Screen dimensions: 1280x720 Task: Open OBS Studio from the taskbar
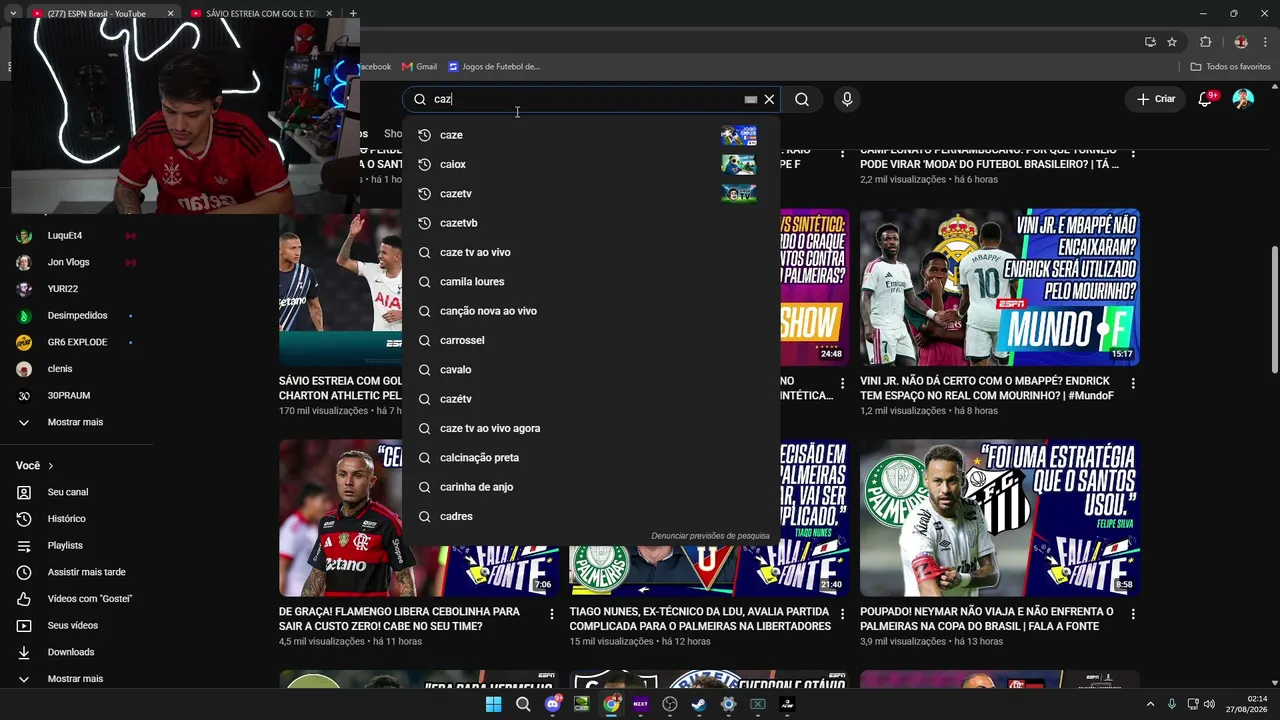pyautogui.click(x=670, y=704)
